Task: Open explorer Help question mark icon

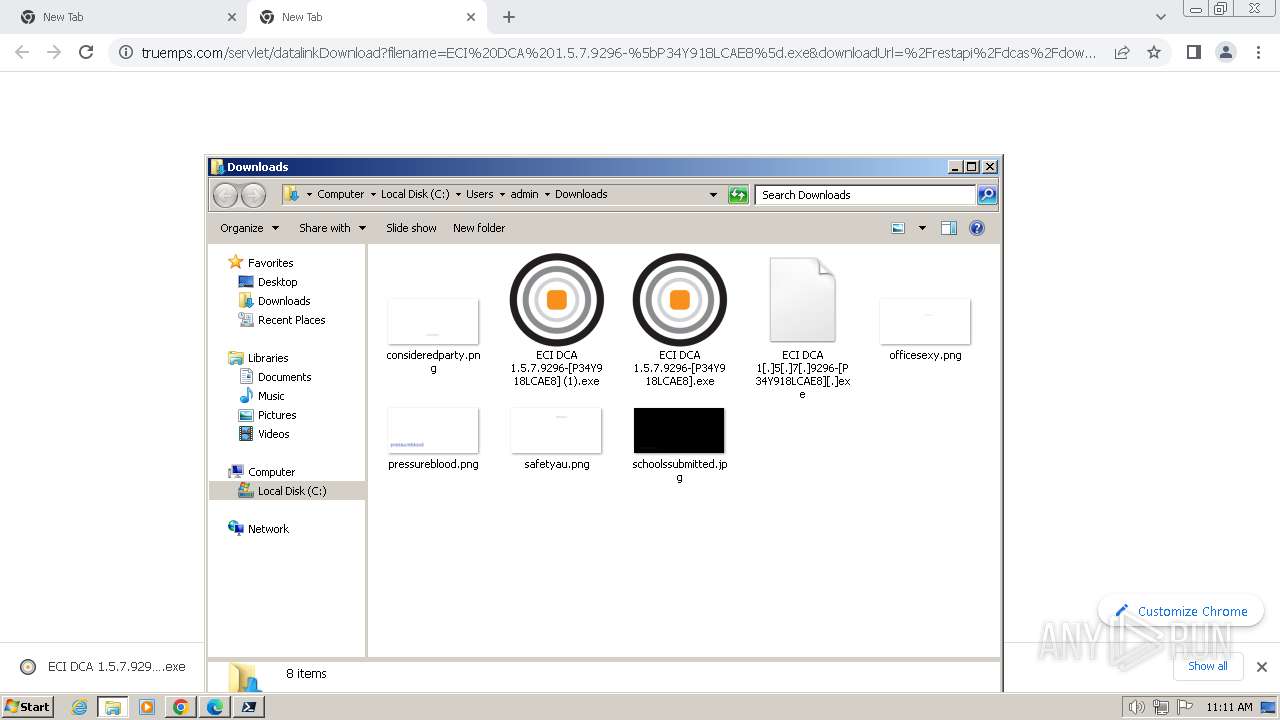Action: 977,228
